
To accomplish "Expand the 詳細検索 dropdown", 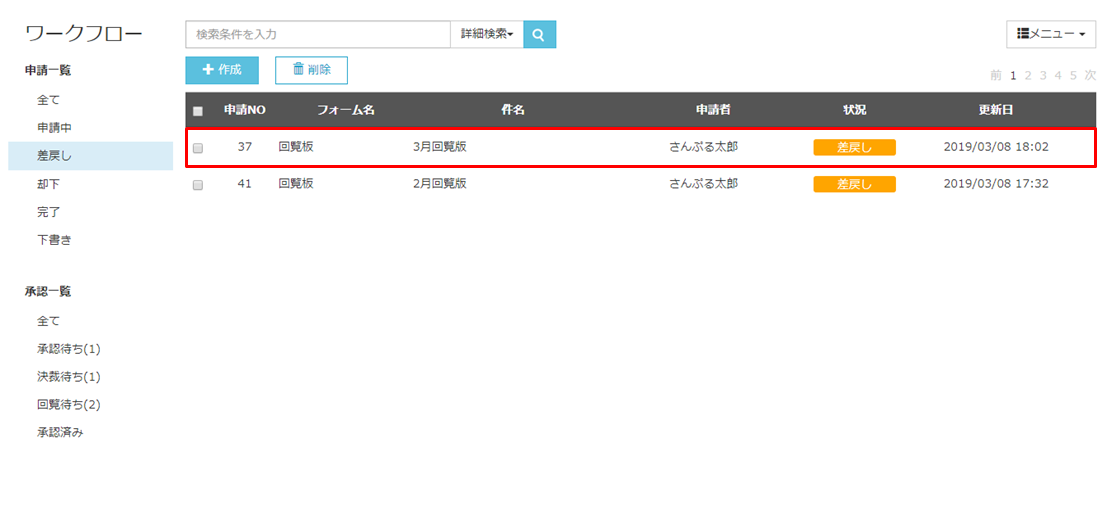I will [487, 34].
